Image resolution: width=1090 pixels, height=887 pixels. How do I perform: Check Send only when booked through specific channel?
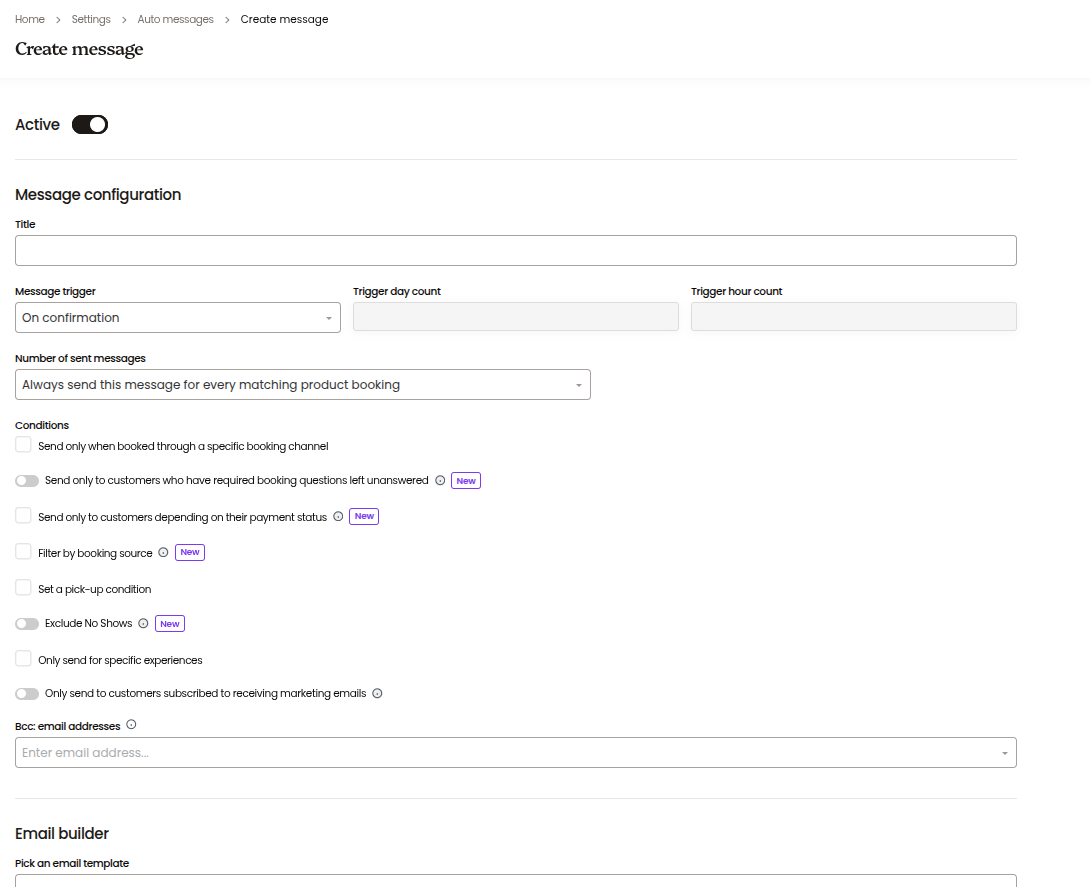coord(24,445)
